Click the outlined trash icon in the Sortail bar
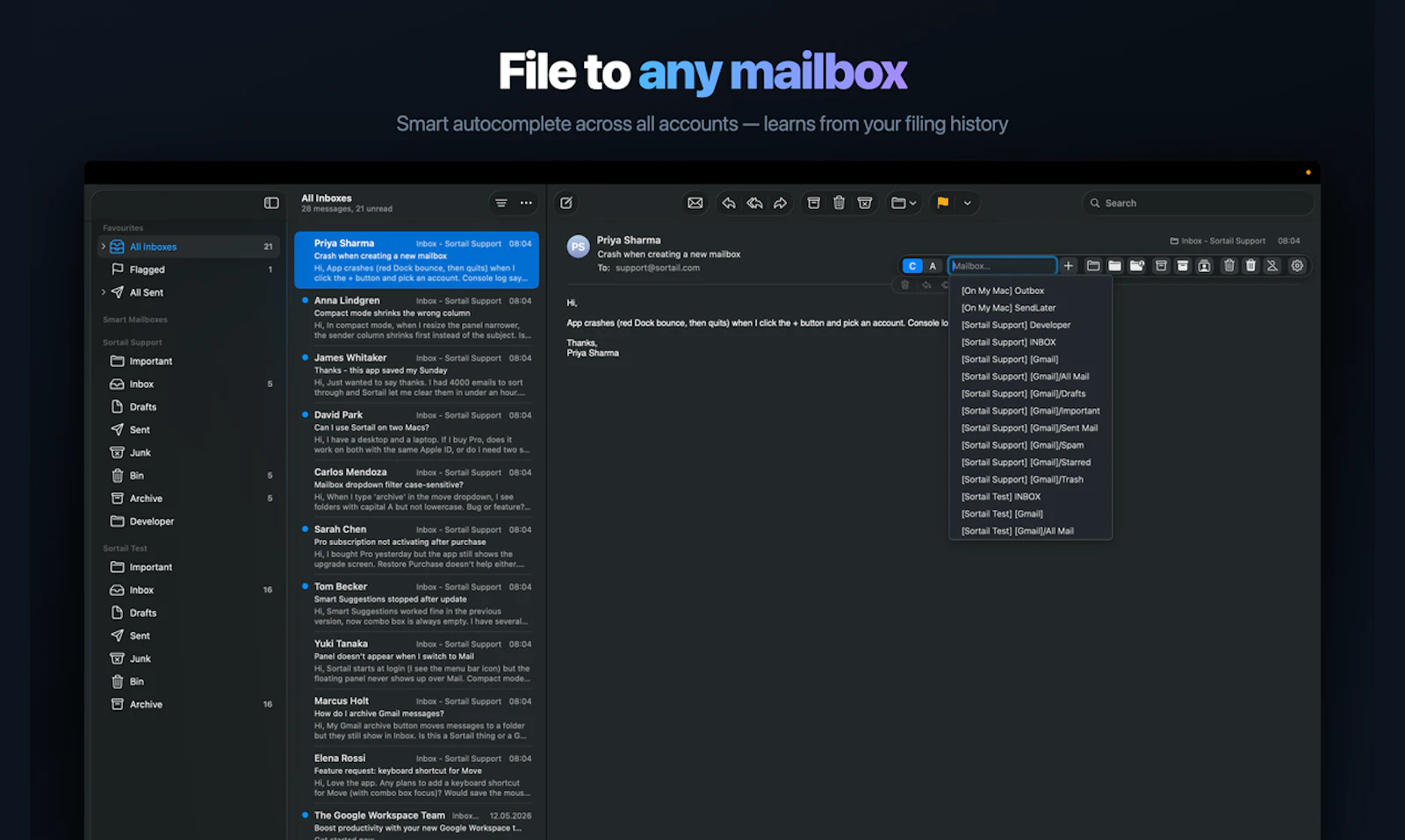 tap(1229, 266)
